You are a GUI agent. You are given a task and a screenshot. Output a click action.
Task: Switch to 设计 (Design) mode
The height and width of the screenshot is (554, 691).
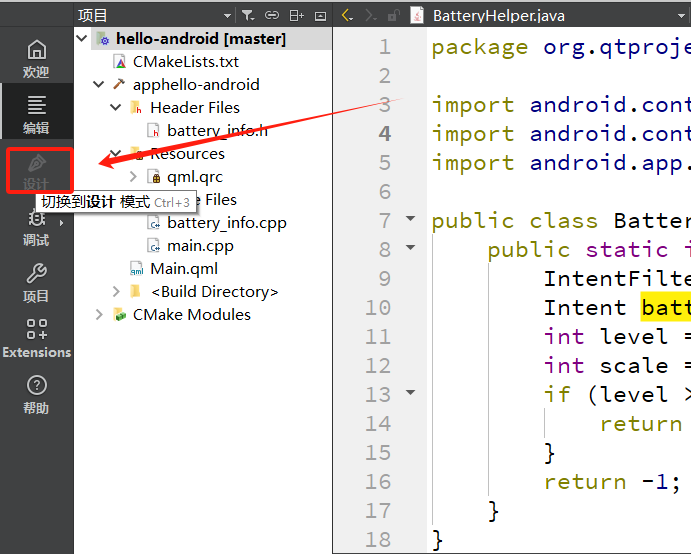tap(37, 171)
